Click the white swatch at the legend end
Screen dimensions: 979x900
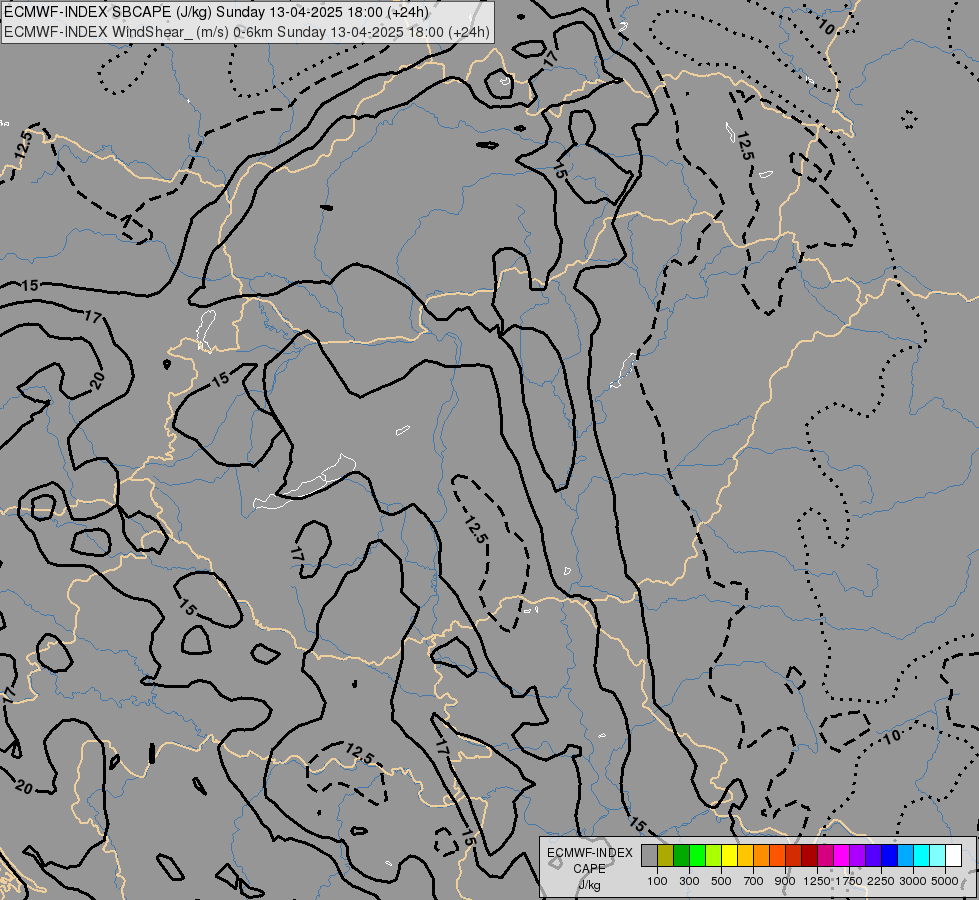tap(953, 855)
